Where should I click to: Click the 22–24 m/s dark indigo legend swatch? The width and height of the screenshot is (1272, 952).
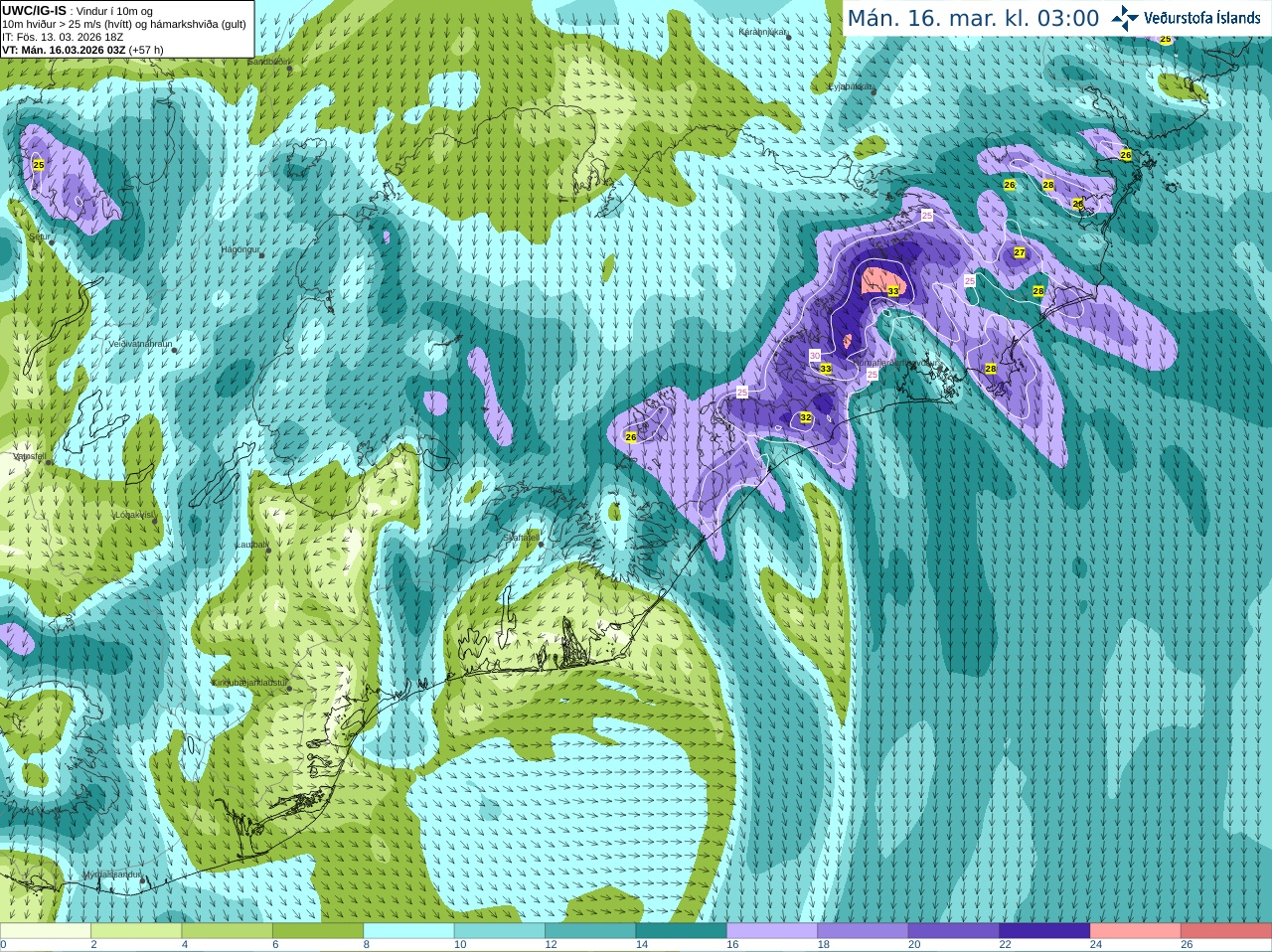[1044, 931]
